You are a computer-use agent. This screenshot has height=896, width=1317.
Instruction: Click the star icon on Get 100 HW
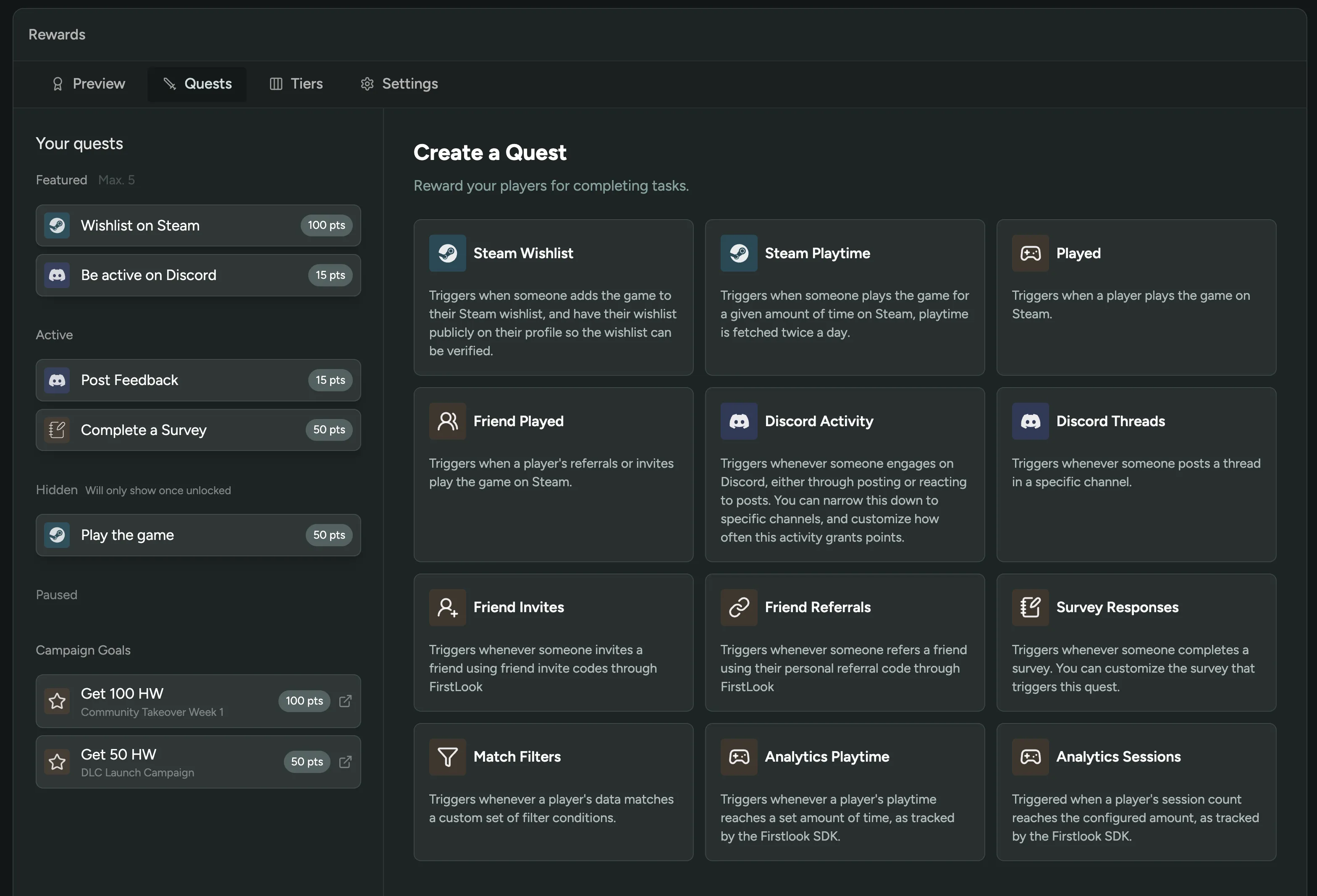(x=57, y=701)
